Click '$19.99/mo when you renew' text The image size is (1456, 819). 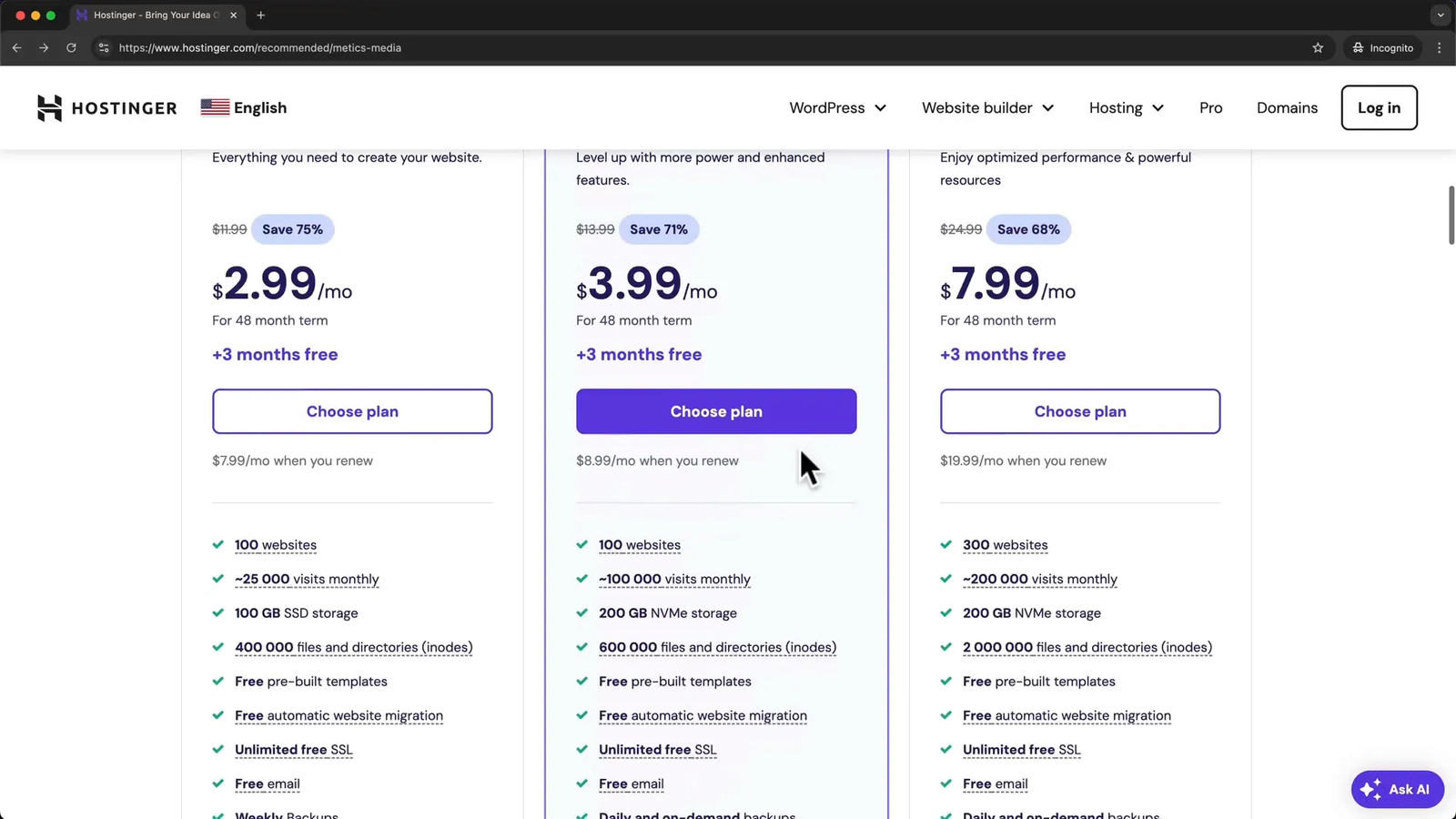click(x=1023, y=460)
